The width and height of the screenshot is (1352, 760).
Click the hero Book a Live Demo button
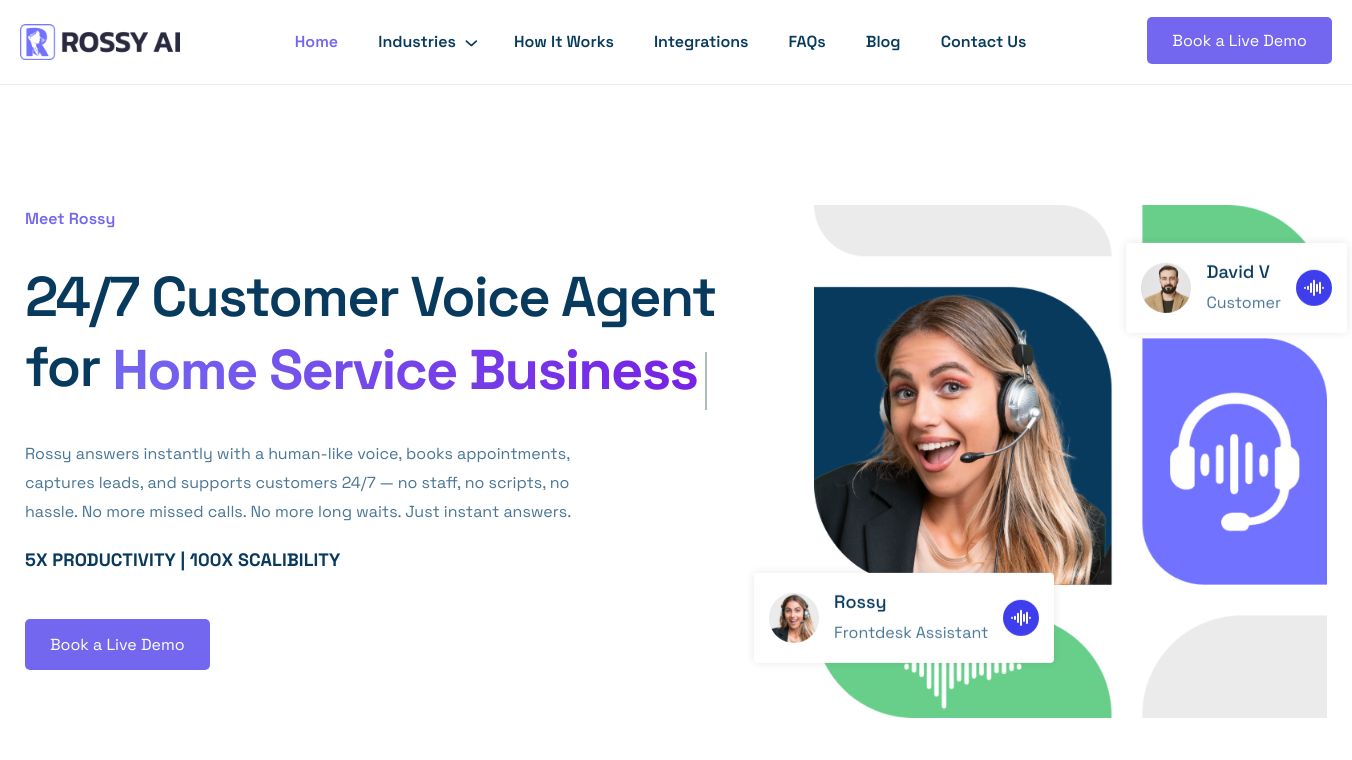[x=117, y=644]
